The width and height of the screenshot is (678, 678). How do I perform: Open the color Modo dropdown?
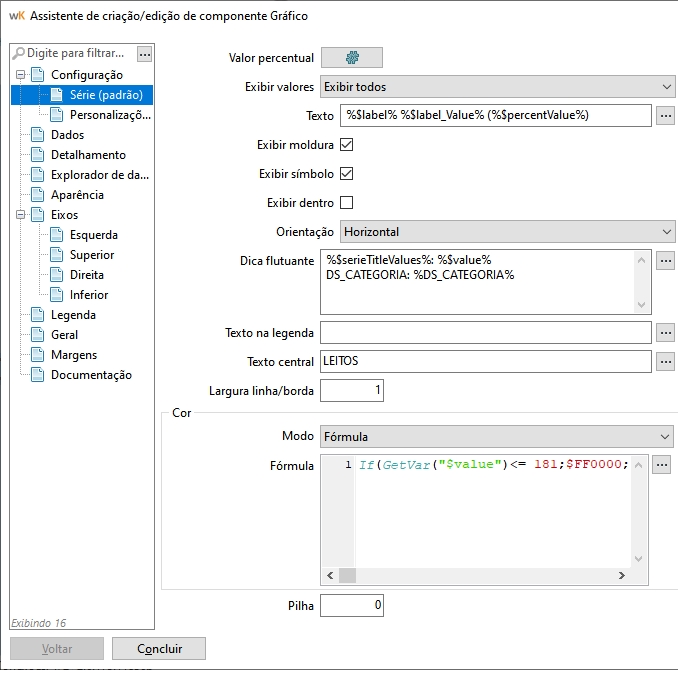click(x=497, y=437)
